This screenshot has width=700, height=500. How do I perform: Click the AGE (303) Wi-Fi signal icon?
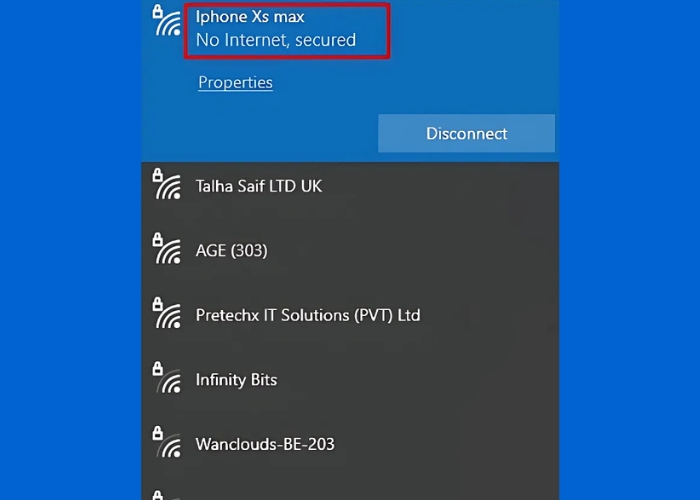point(166,250)
